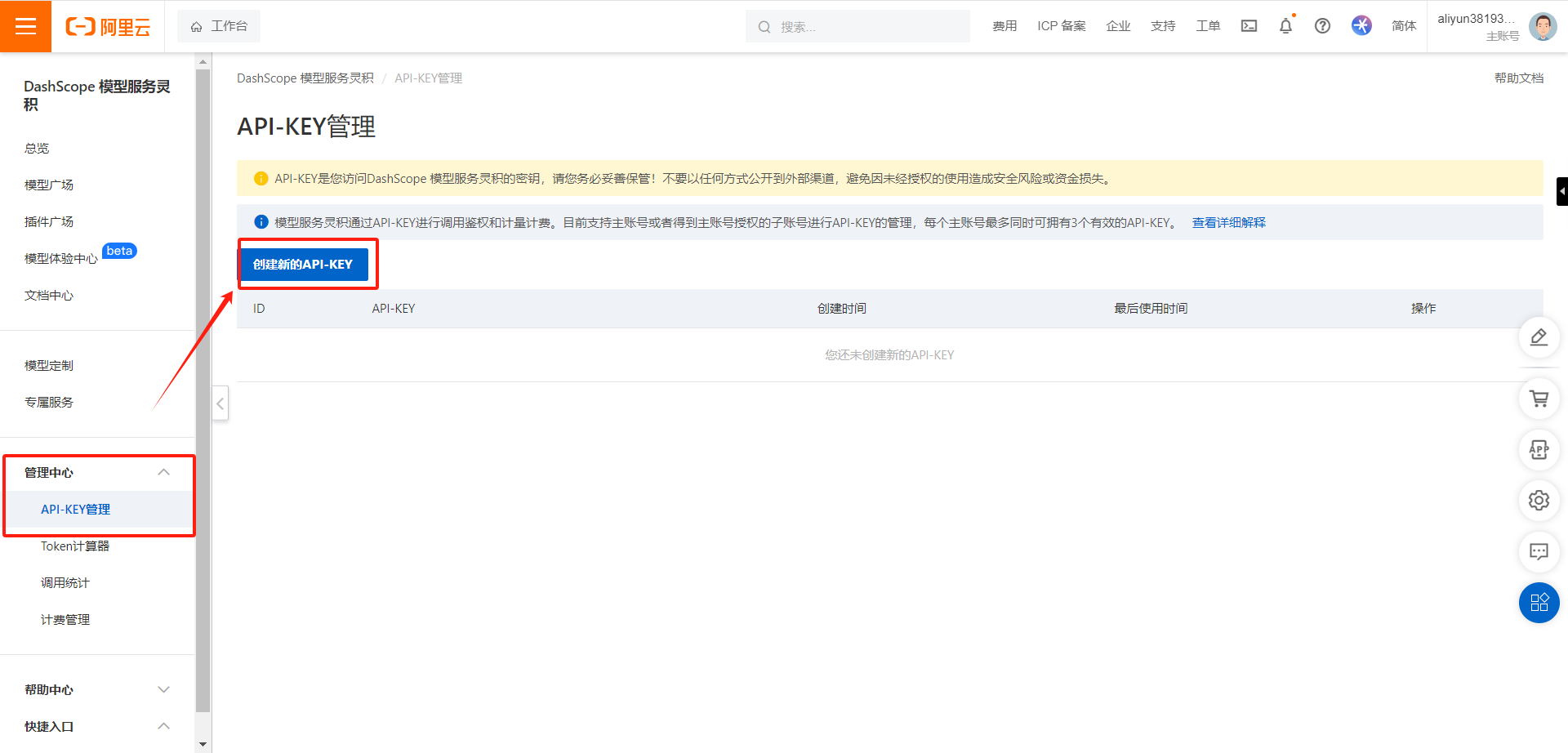Click the round AI assistant icon
Image resolution: width=1568 pixels, height=753 pixels.
(1361, 26)
